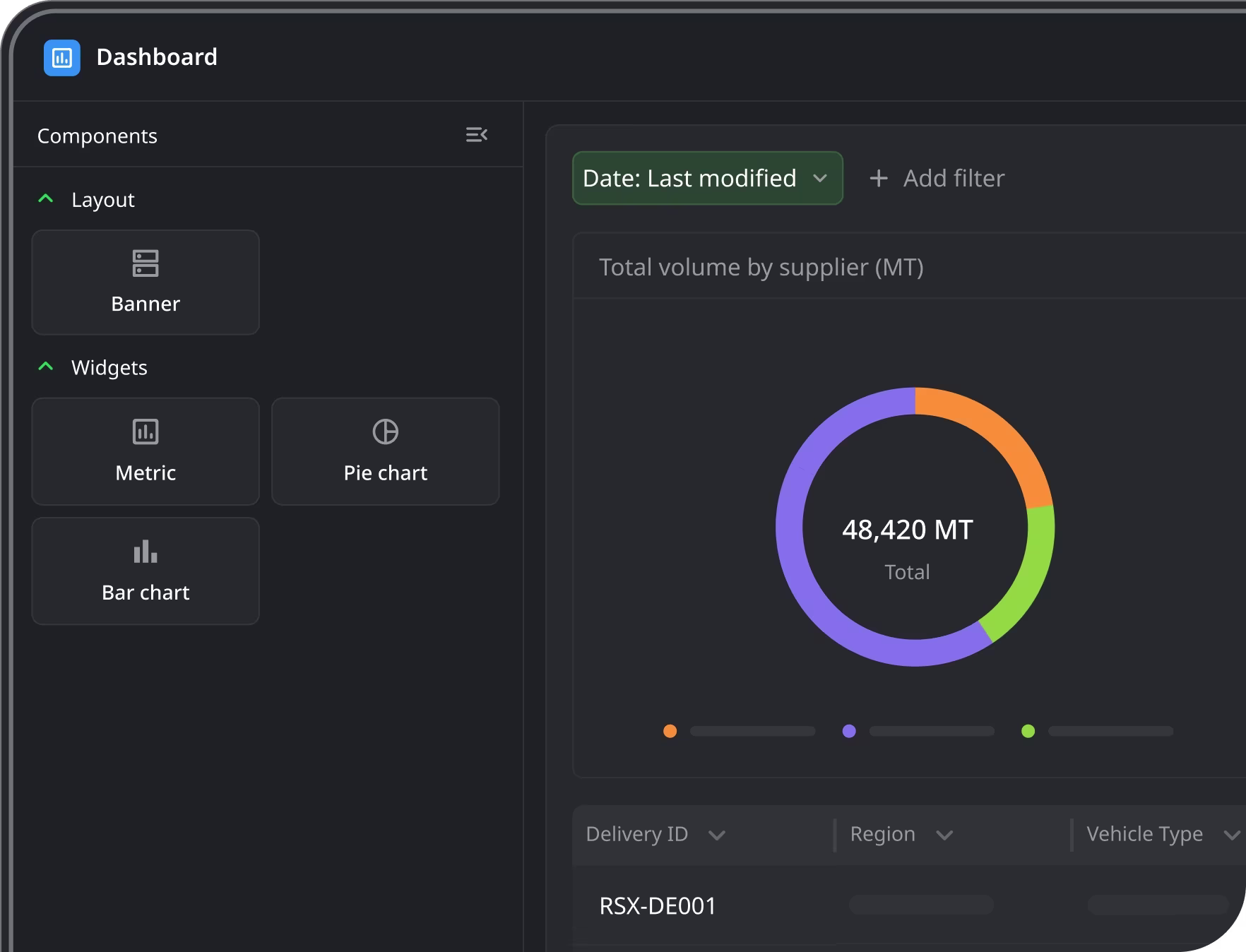Click the Add filter button
This screenshot has width=1246, height=952.
[937, 178]
